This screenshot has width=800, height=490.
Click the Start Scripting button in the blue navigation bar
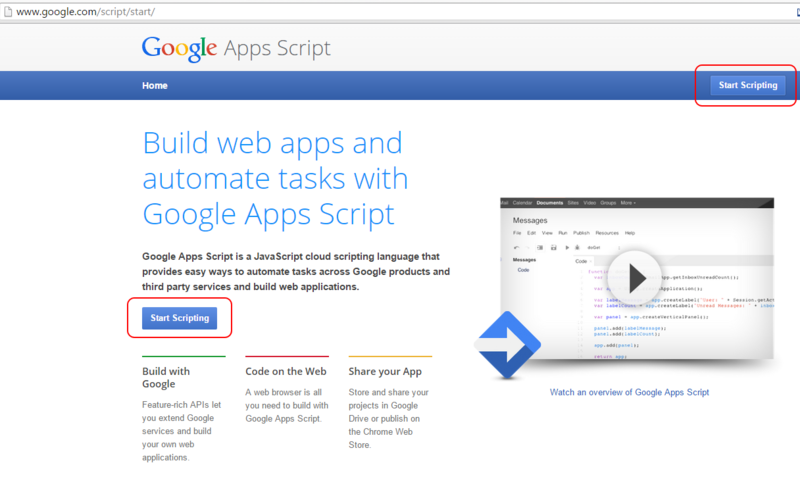pos(747,85)
